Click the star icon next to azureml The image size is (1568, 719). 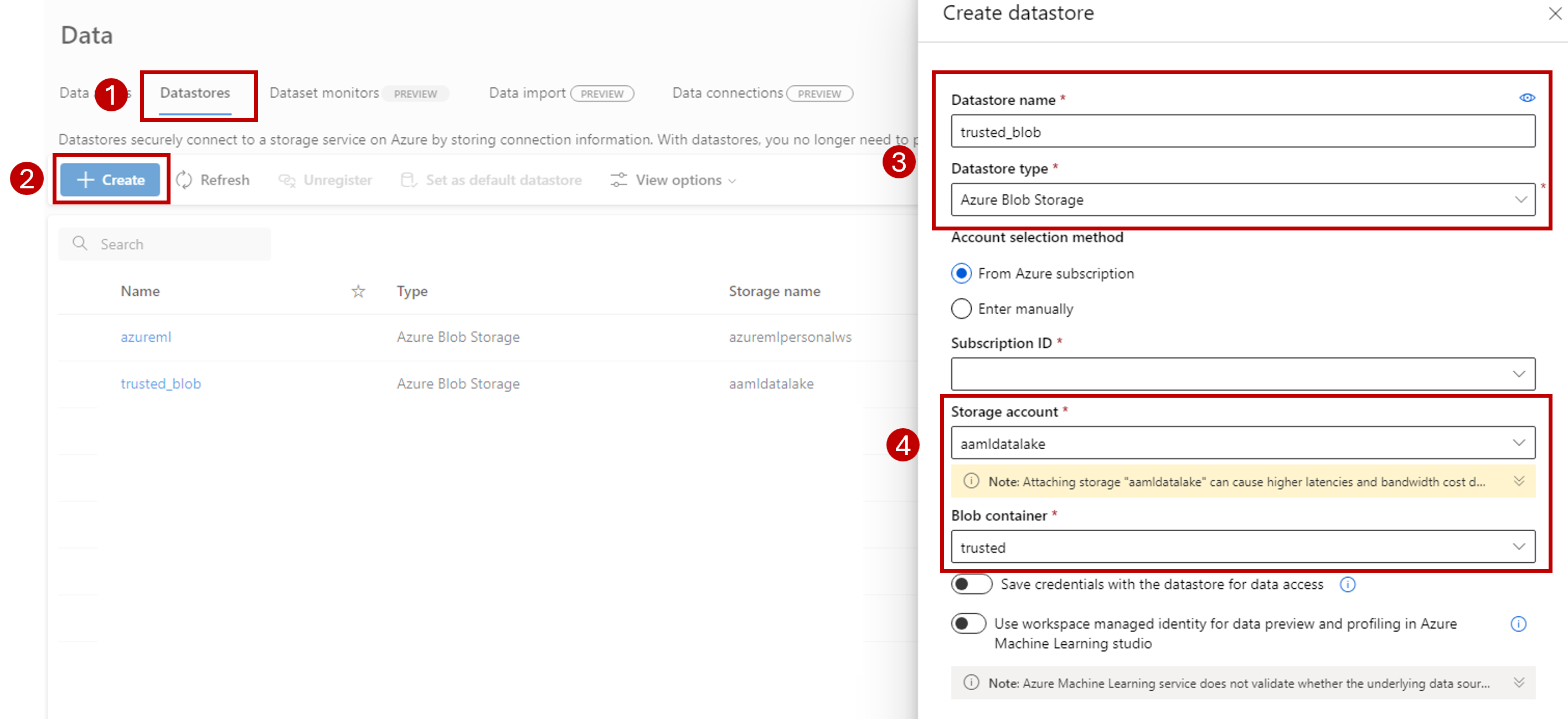356,336
